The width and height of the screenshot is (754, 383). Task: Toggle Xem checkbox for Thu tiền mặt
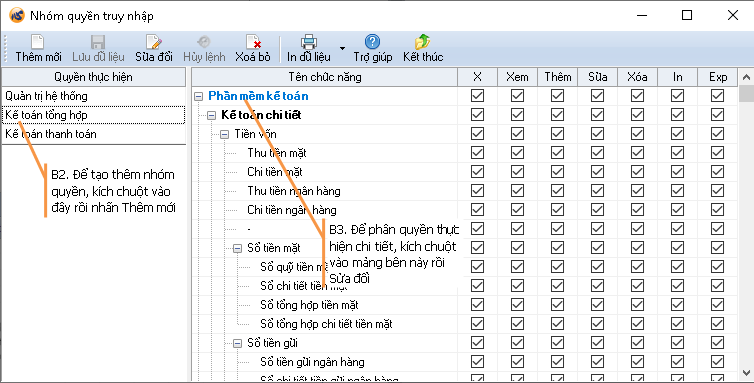pos(517,153)
